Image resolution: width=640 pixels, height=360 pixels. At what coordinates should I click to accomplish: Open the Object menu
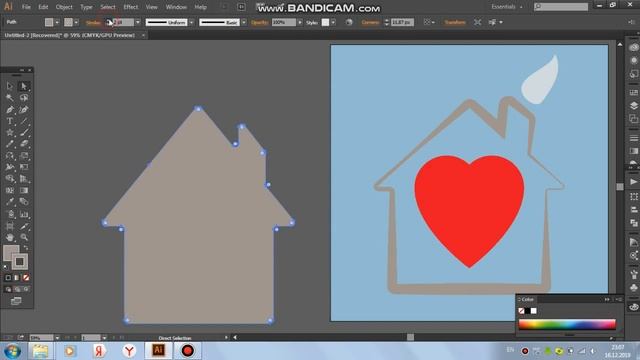(64, 7)
